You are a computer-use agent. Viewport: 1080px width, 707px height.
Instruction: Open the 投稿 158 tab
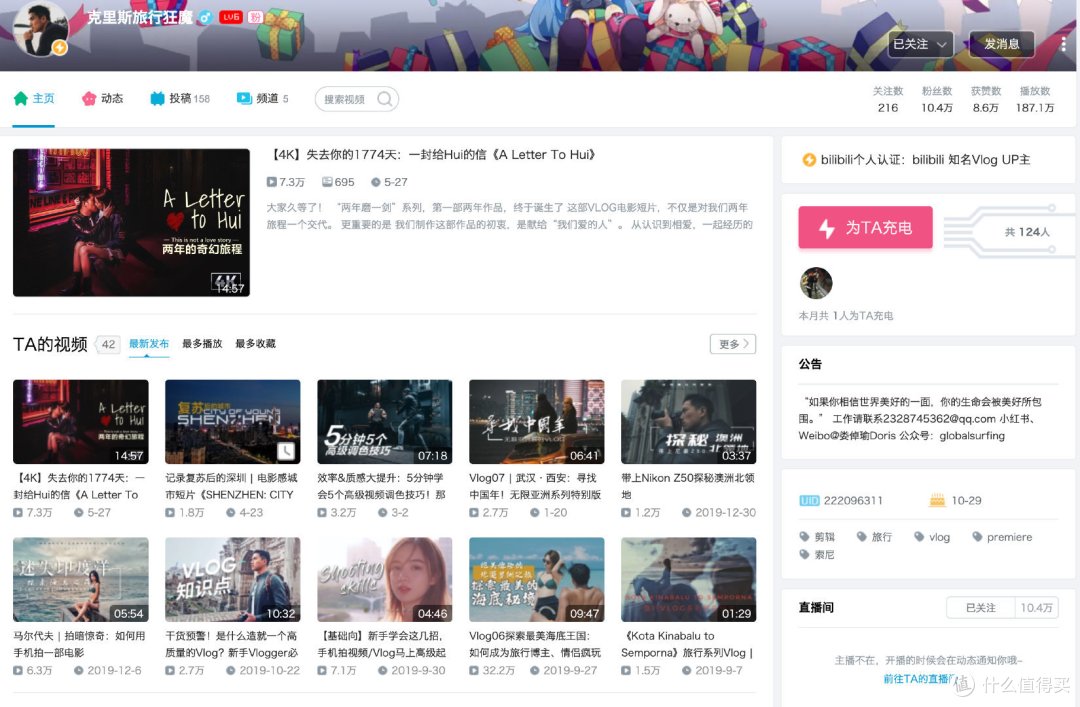click(x=180, y=99)
